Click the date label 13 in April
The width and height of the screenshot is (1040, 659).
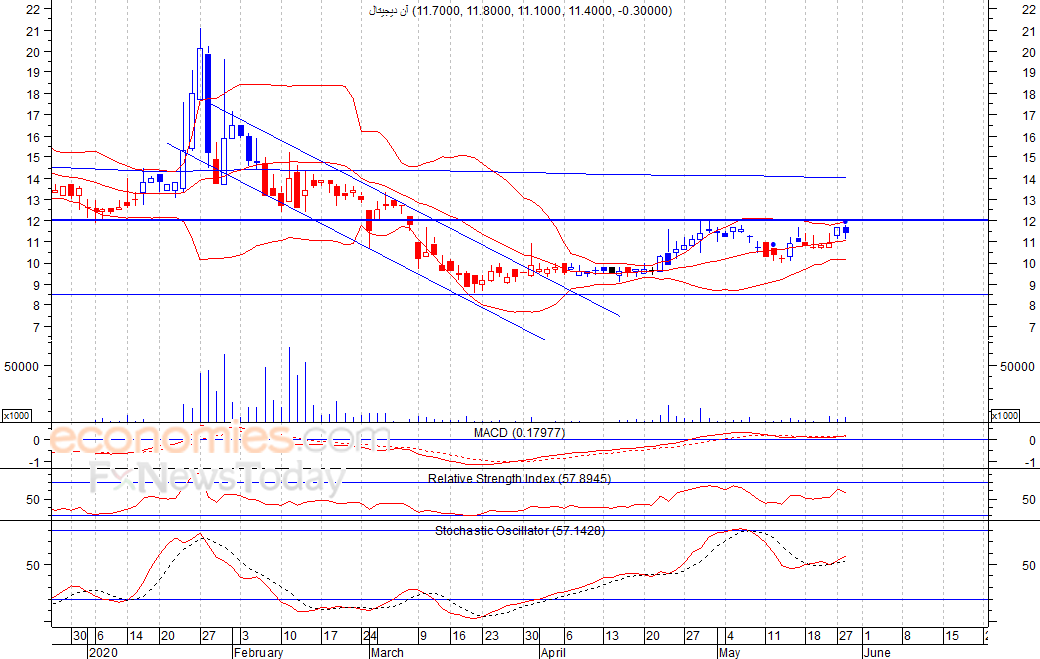pyautogui.click(x=612, y=636)
